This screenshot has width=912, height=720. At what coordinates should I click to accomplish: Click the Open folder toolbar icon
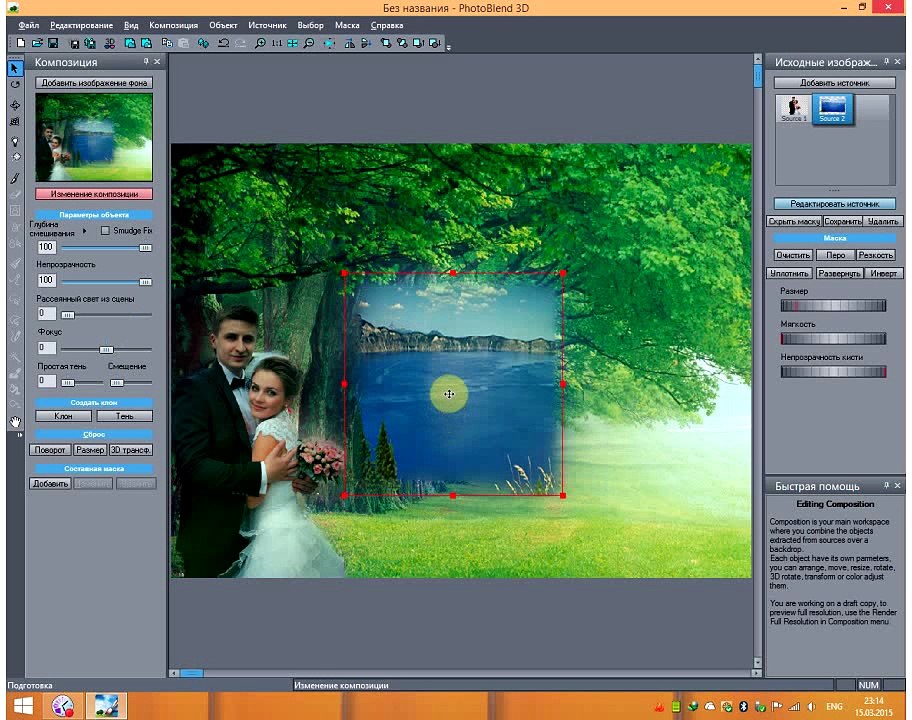coord(38,44)
